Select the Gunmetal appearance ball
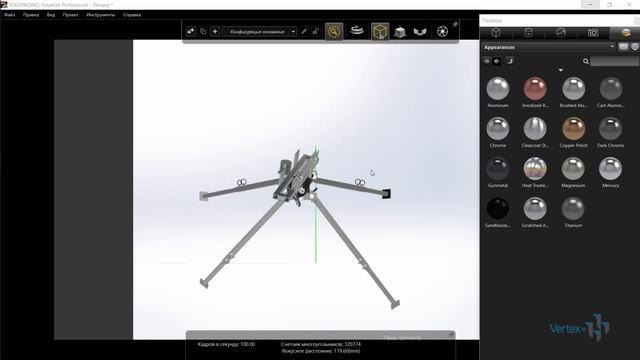Viewport: 640px width, 360px height. (498, 168)
